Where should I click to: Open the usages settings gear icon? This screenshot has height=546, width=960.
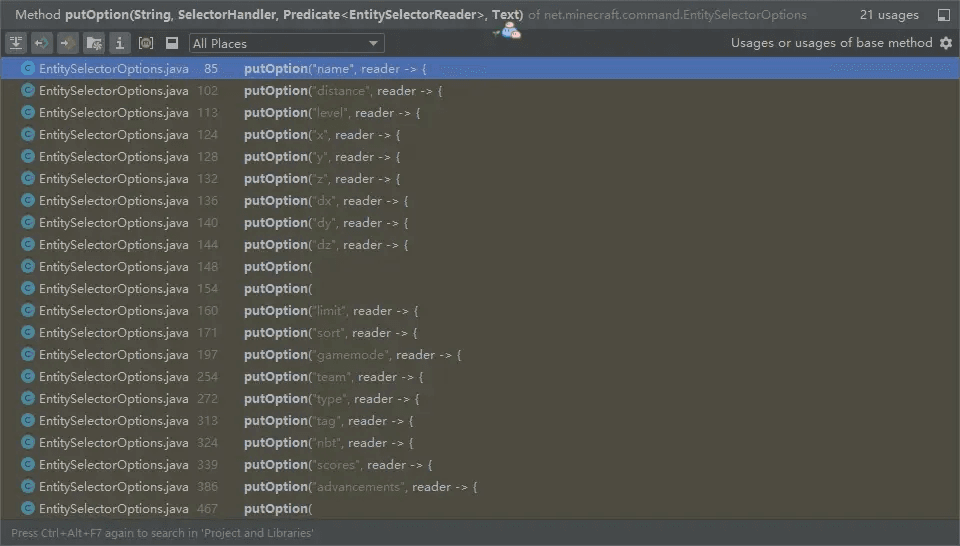pos(946,43)
